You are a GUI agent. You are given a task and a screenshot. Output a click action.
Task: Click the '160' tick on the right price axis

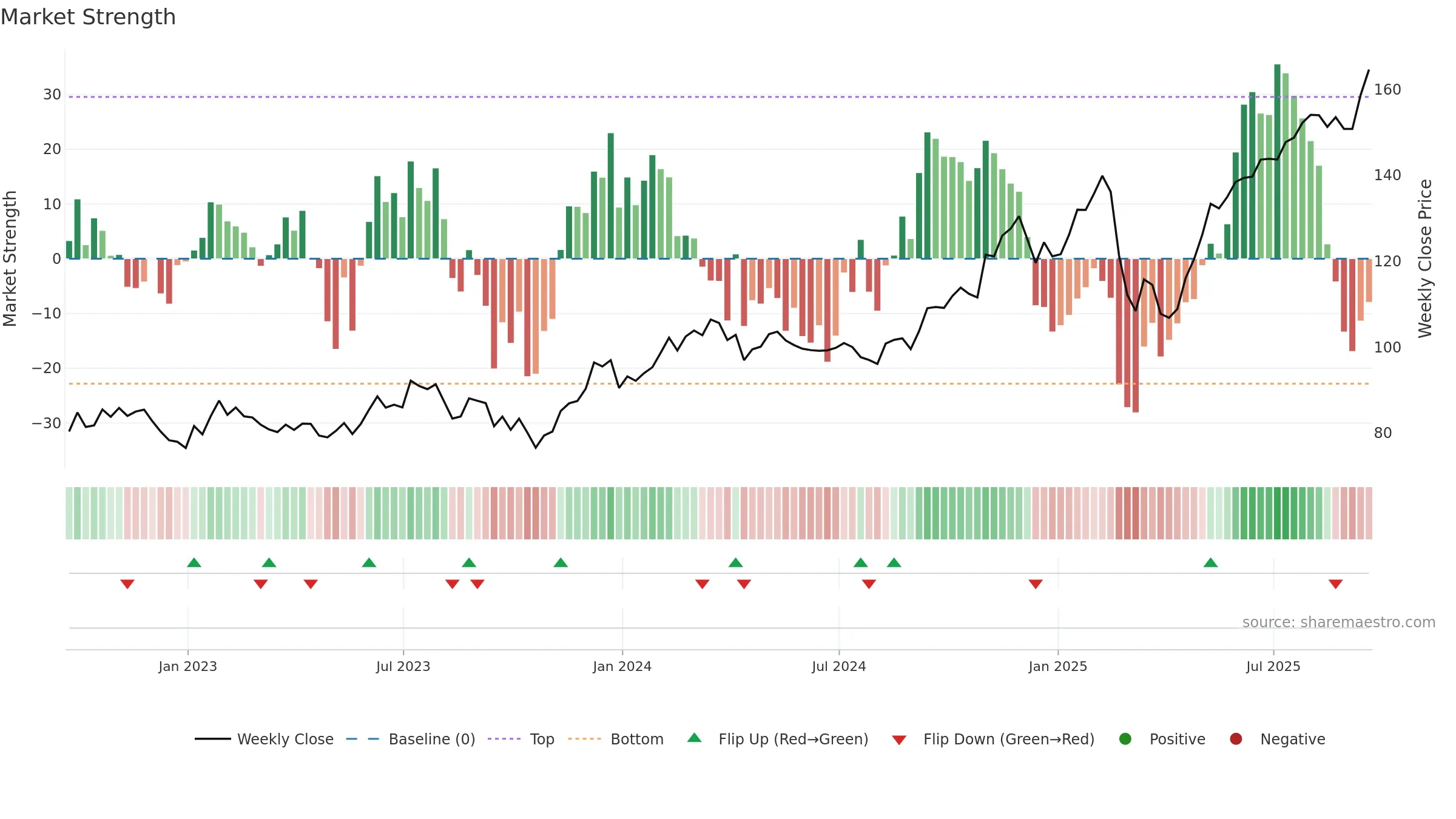tap(1387, 90)
